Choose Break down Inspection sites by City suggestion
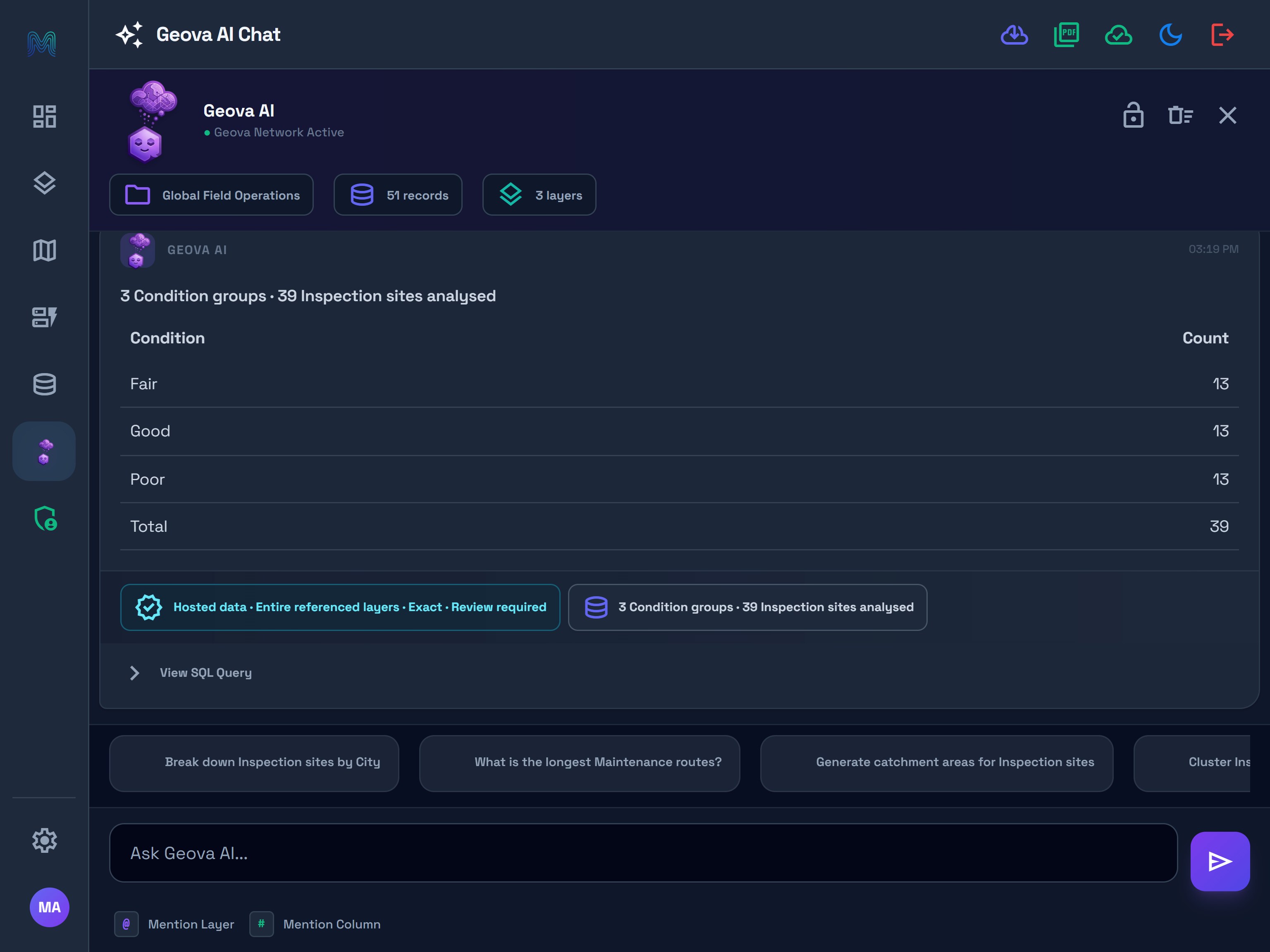This screenshot has height=952, width=1270. [x=254, y=764]
